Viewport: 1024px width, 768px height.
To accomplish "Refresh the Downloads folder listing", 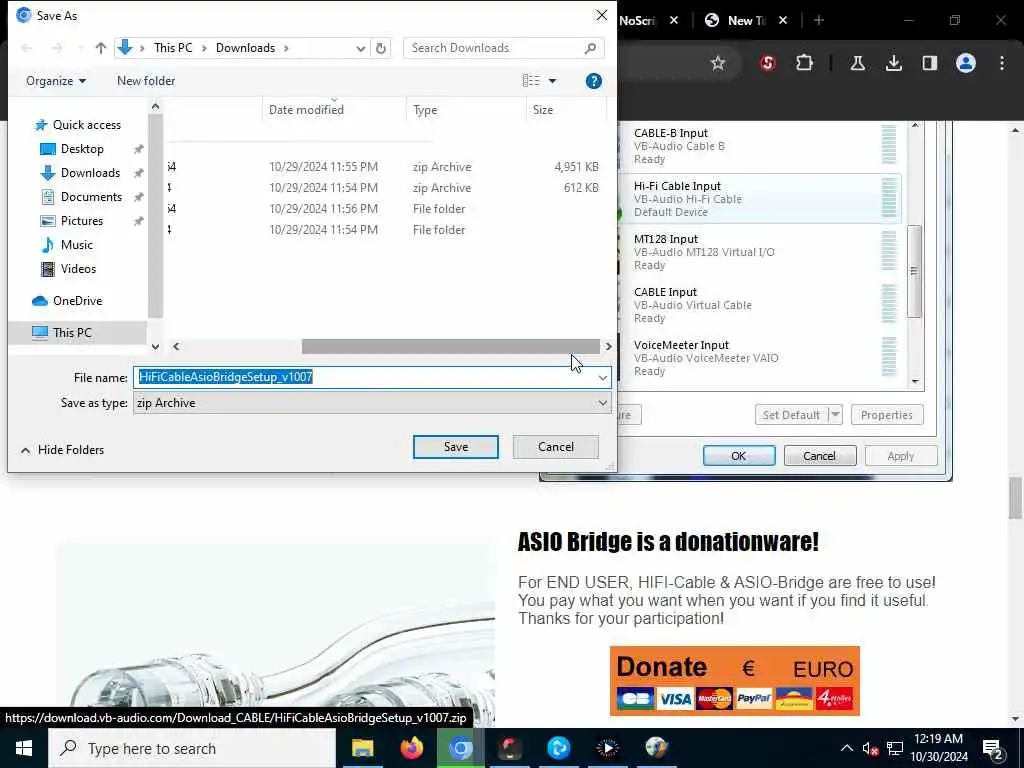I will (x=381, y=48).
